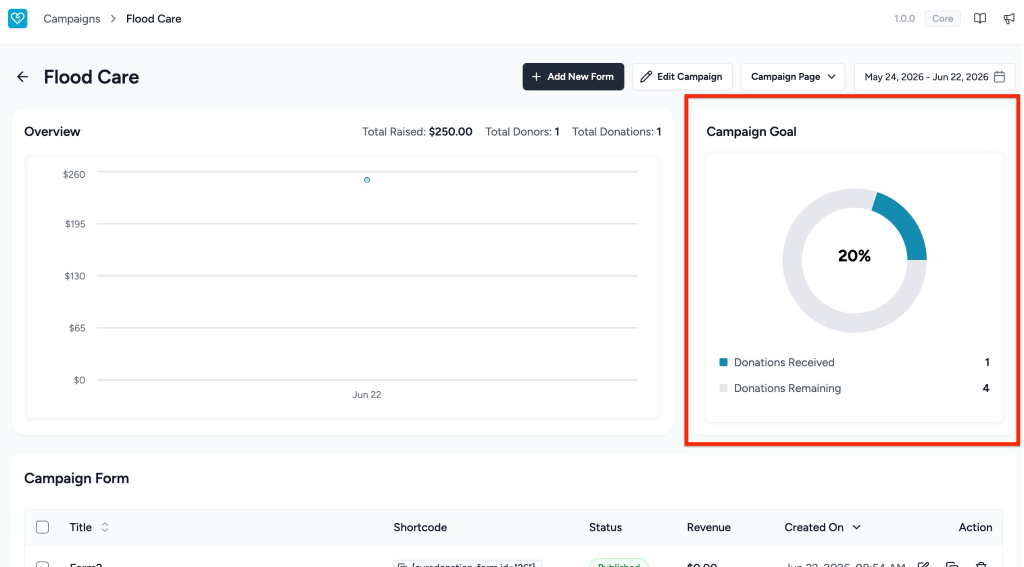Click the Donations Received blue legend swatch

[723, 362]
